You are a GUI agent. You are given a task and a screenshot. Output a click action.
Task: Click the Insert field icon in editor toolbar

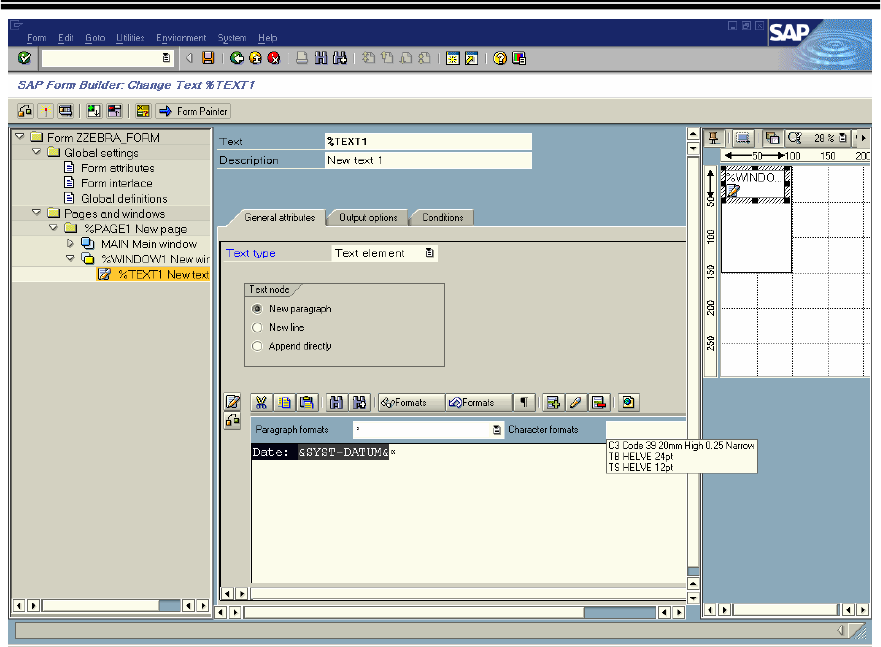point(553,402)
